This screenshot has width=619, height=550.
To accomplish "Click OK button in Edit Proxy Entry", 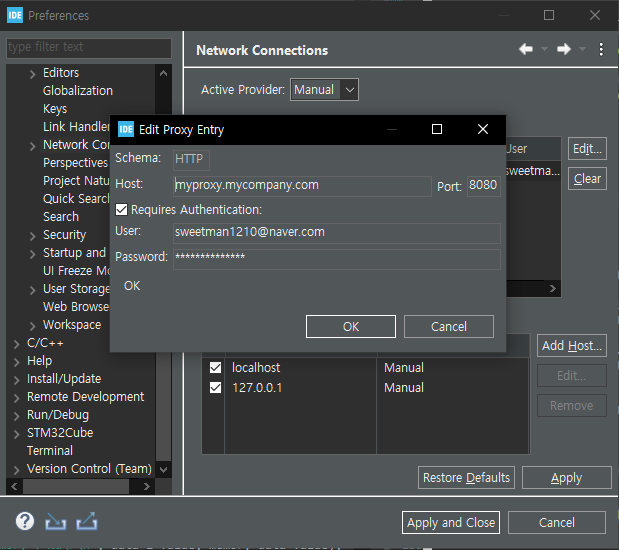I will pyautogui.click(x=351, y=327).
